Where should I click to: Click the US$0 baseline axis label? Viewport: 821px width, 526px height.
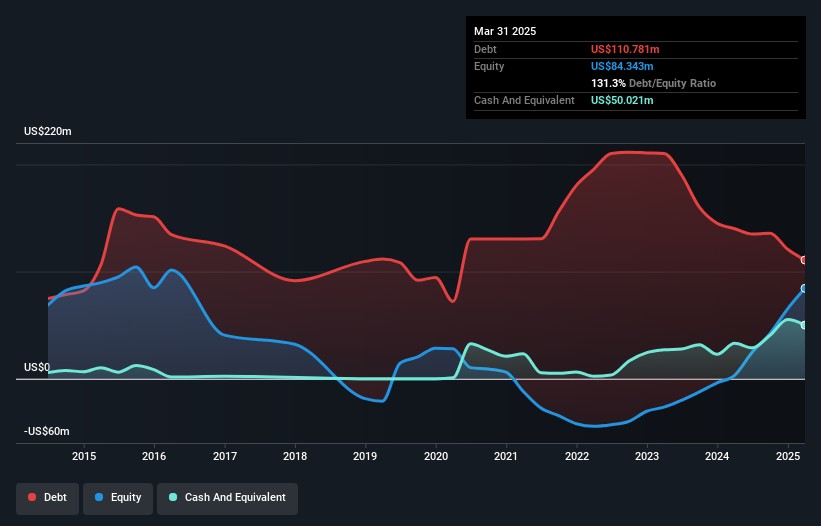(x=37, y=367)
